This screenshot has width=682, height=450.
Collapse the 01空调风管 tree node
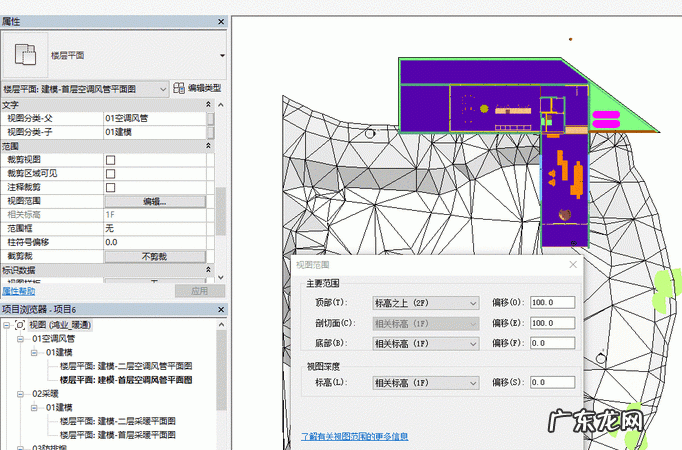21,340
